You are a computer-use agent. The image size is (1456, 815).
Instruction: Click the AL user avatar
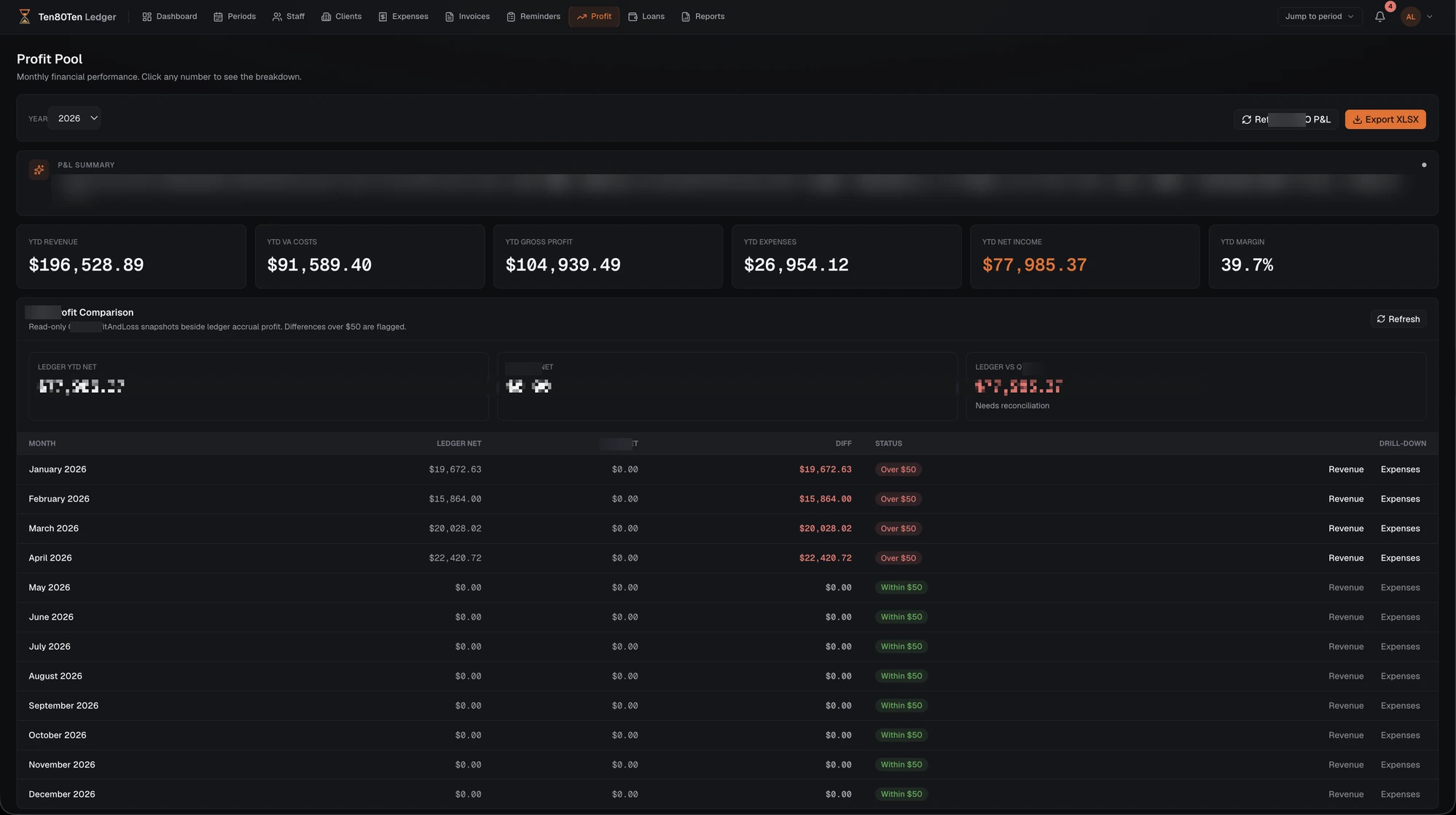[1411, 16]
